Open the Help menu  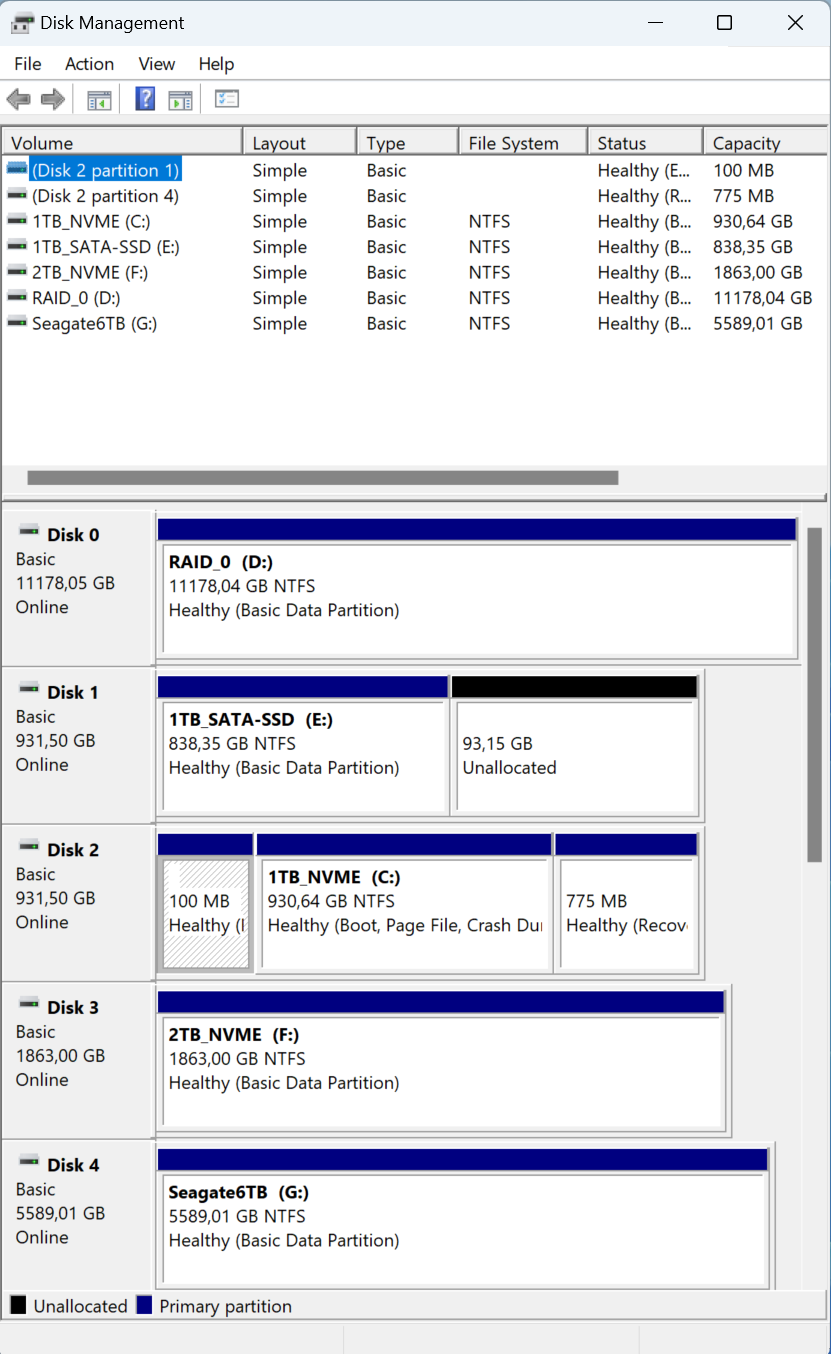point(216,64)
